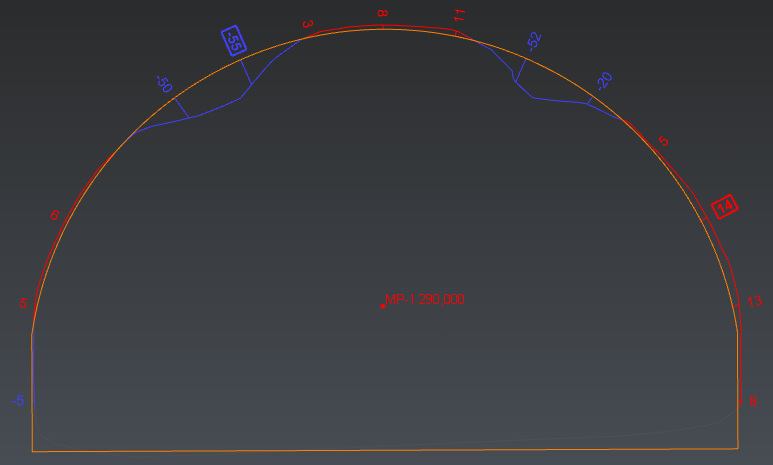Select the red 3 deviation label
Image resolution: width=773 pixels, height=465 pixels.
point(307,23)
